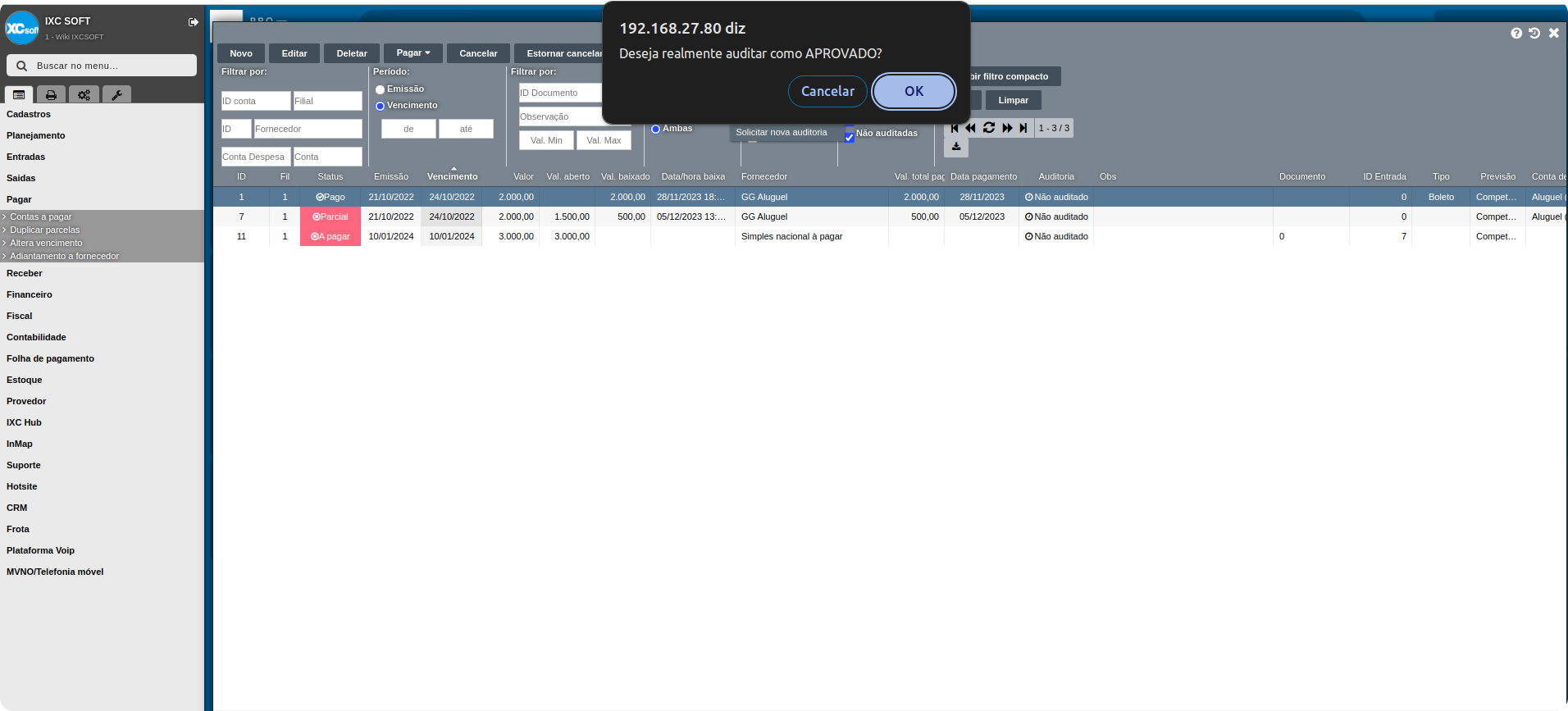Click the 1 - 3 / 3 record counter
Screen dimensions: 1568x711
1054,128
